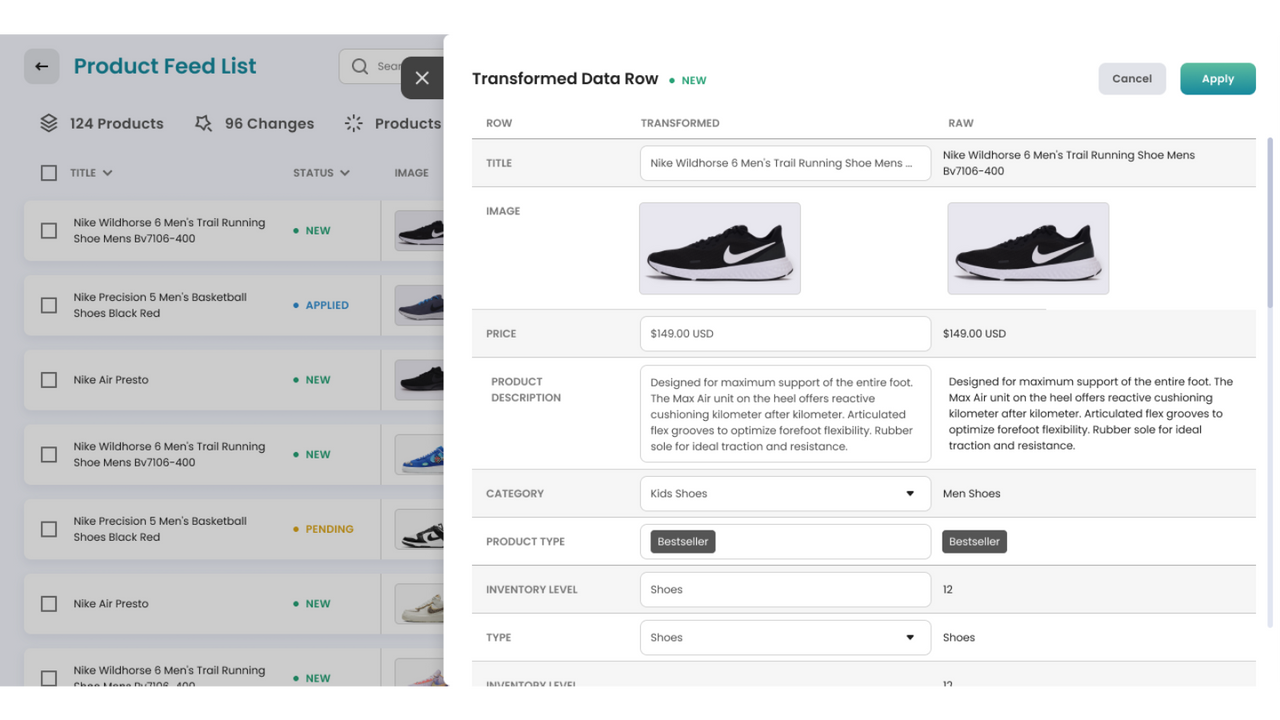This screenshot has height=720, width=1280.
Task: Go back using the arrow next to Product Feed List
Action: 41,66
